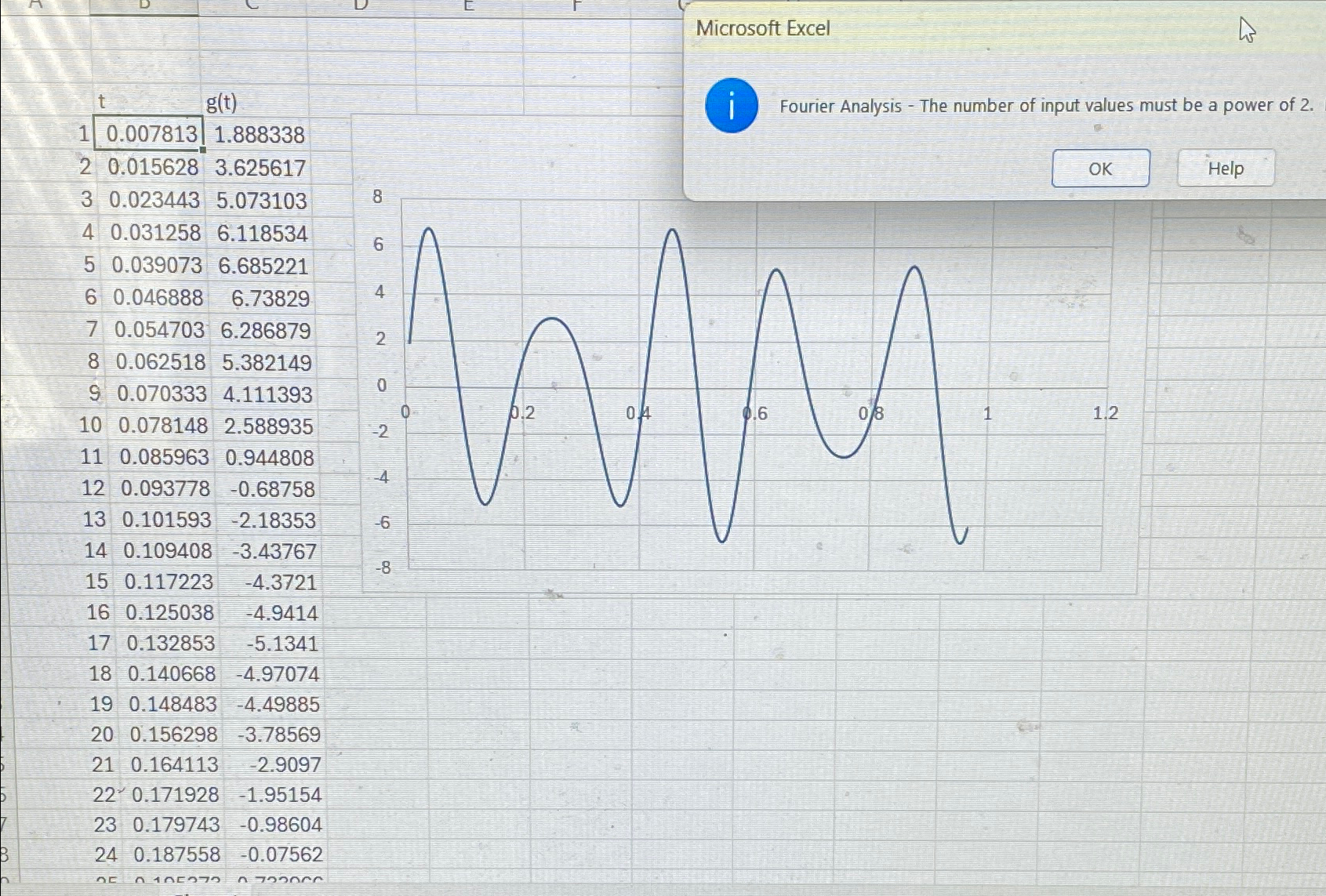1326x896 pixels.
Task: Select cell with value 5.073103
Action: click(x=261, y=201)
